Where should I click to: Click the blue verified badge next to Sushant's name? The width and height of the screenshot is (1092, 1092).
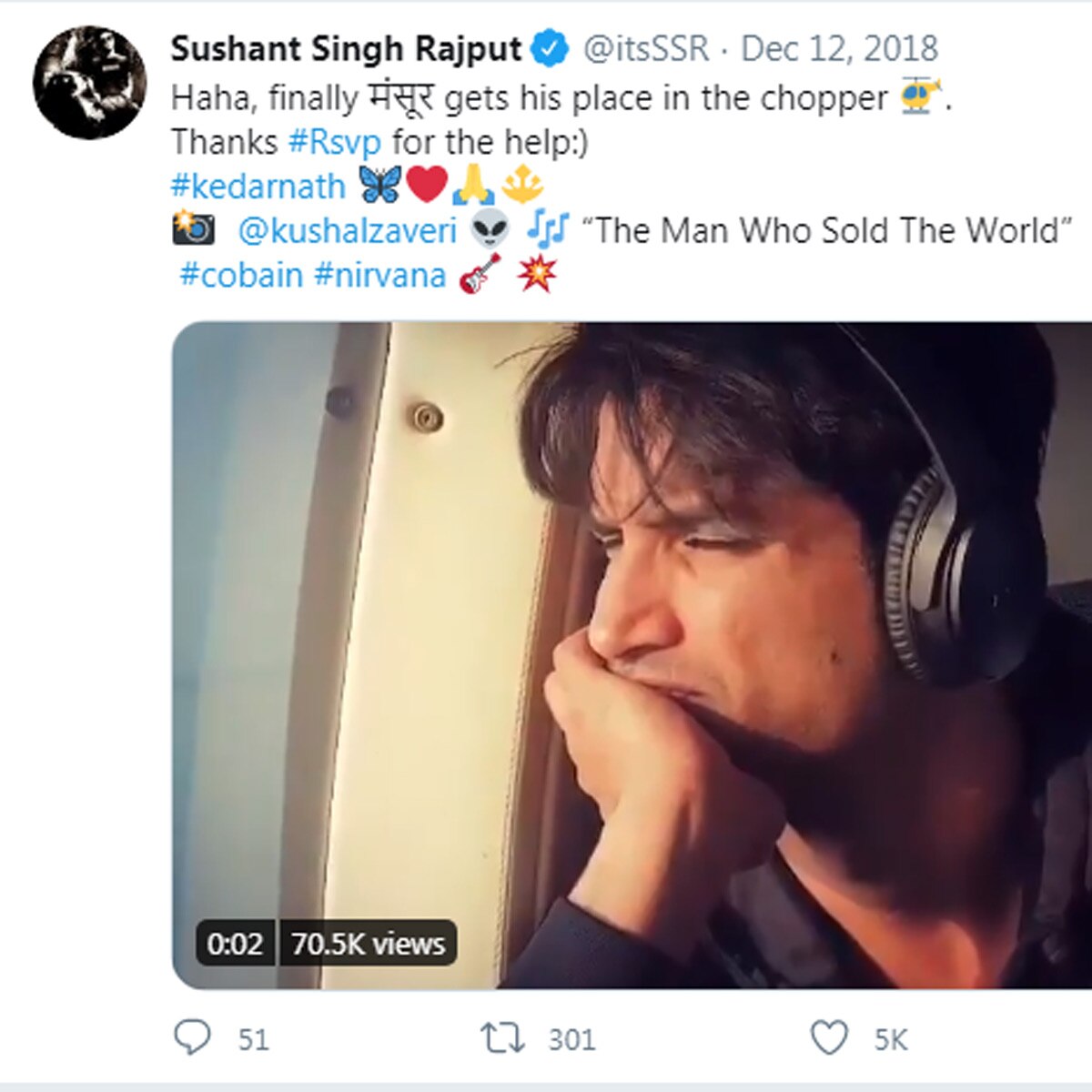pyautogui.click(x=548, y=48)
